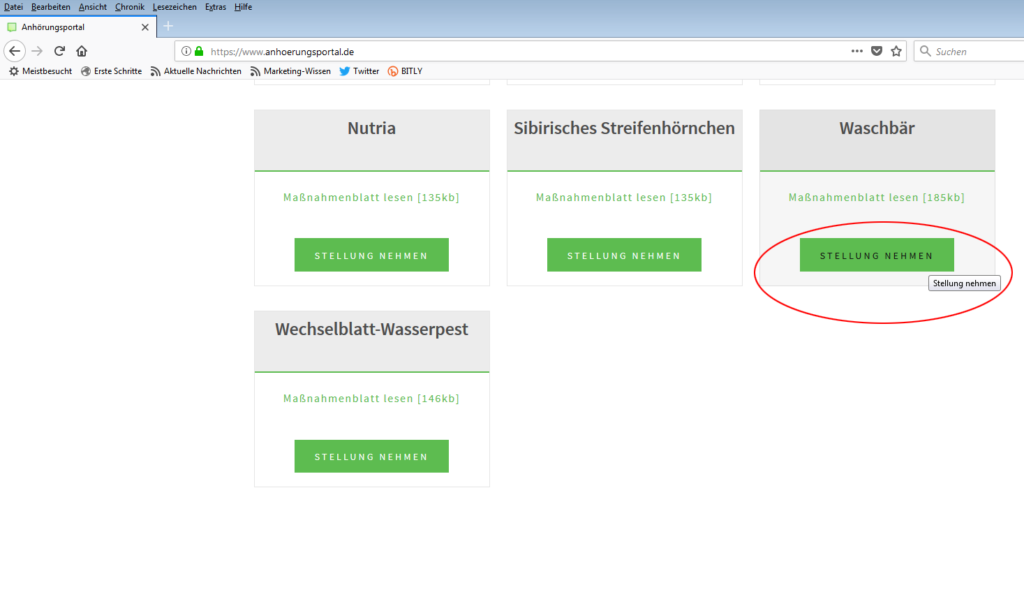
Task: Click the green padlock site security icon
Action: [199, 51]
